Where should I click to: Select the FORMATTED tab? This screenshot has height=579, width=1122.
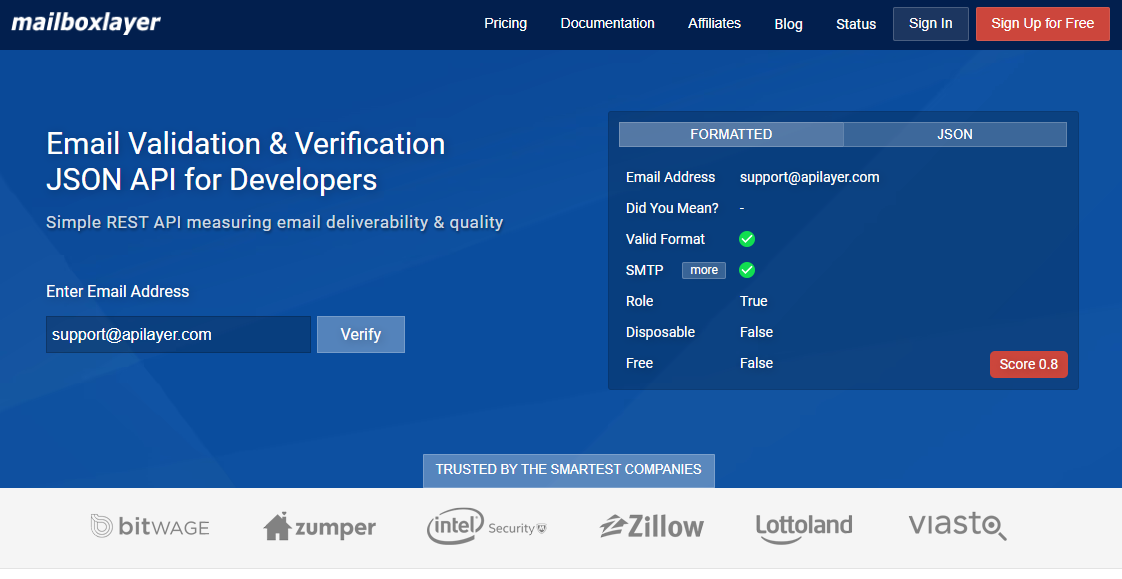(731, 134)
